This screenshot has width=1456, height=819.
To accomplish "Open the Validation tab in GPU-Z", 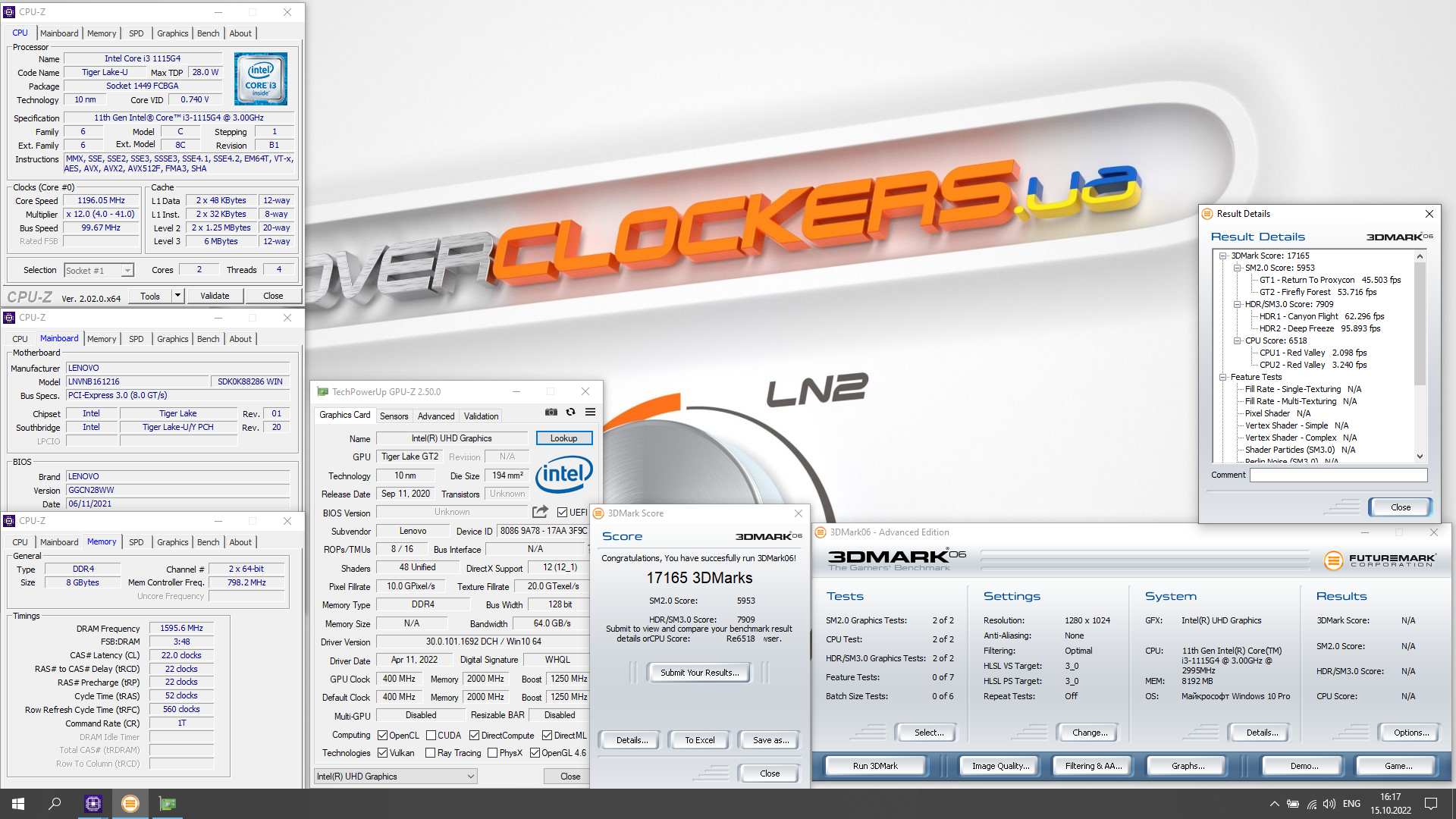I will tap(481, 416).
